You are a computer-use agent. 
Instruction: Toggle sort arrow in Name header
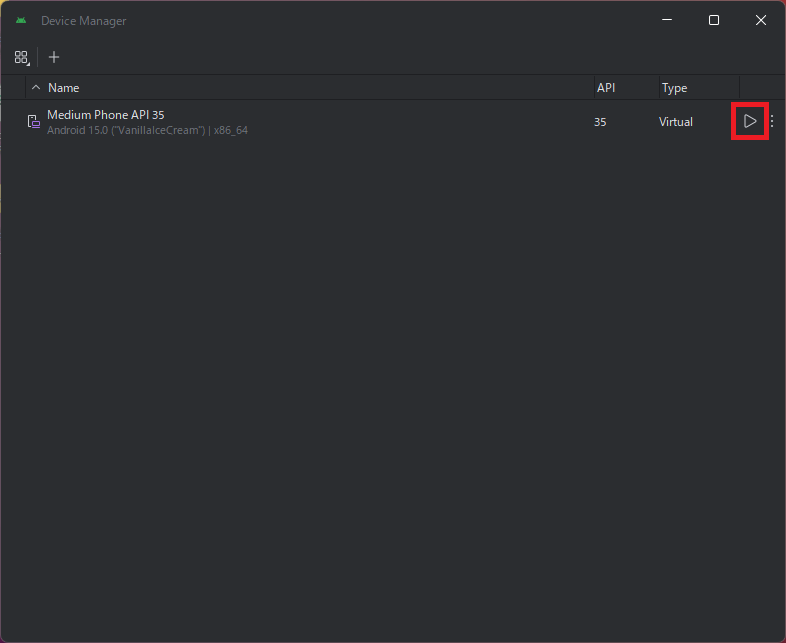point(36,88)
